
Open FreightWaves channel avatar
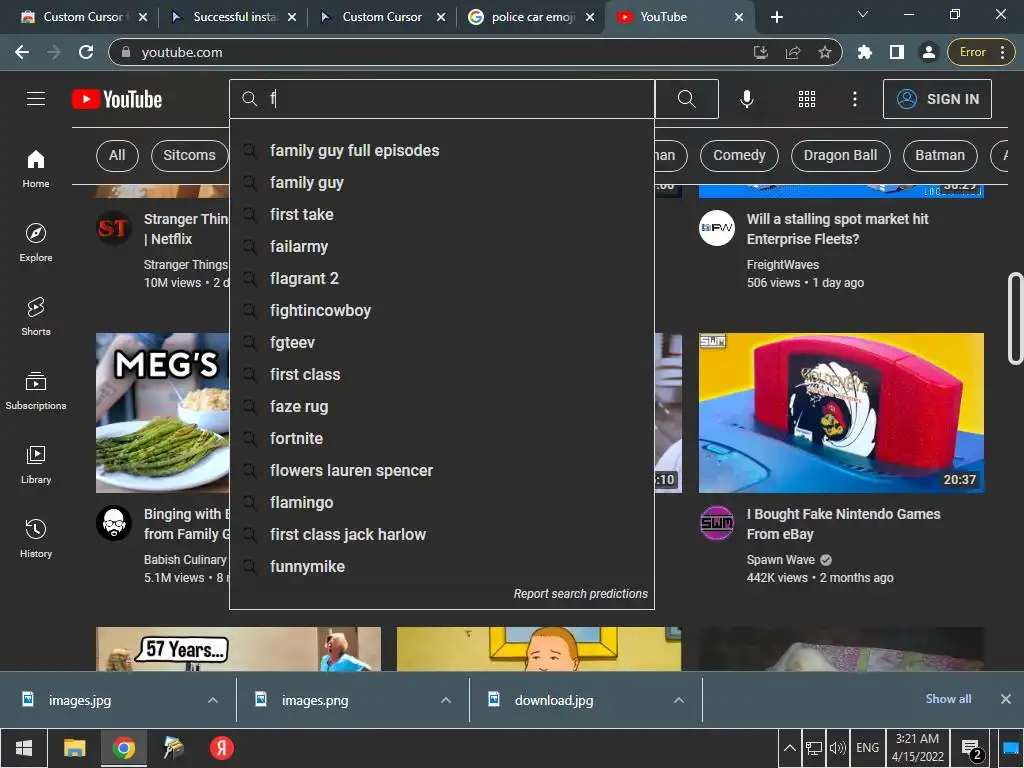pos(716,228)
